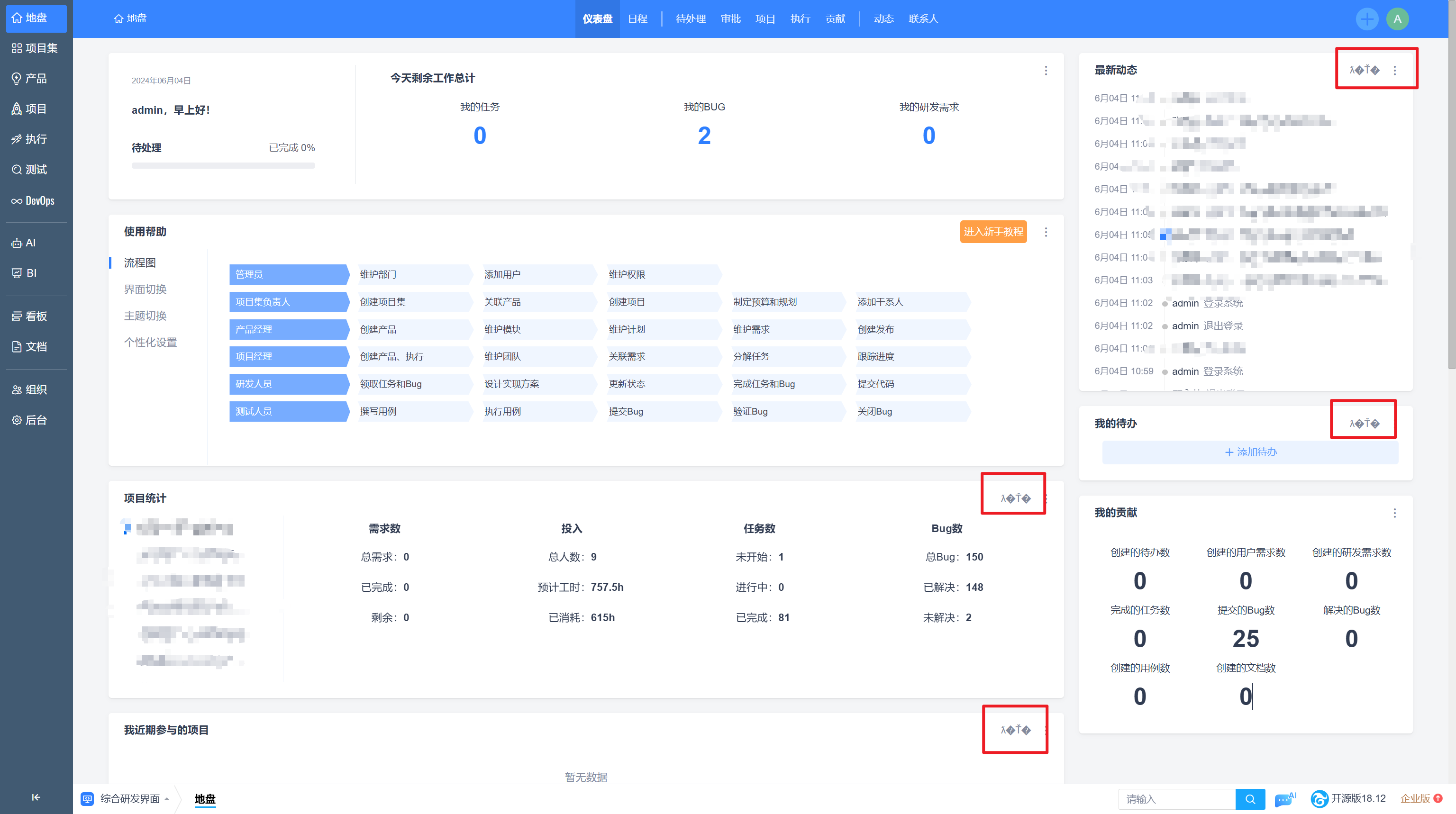Image resolution: width=1456 pixels, height=814 pixels.
Task: Open the AI sidebar module
Action: pos(24,243)
